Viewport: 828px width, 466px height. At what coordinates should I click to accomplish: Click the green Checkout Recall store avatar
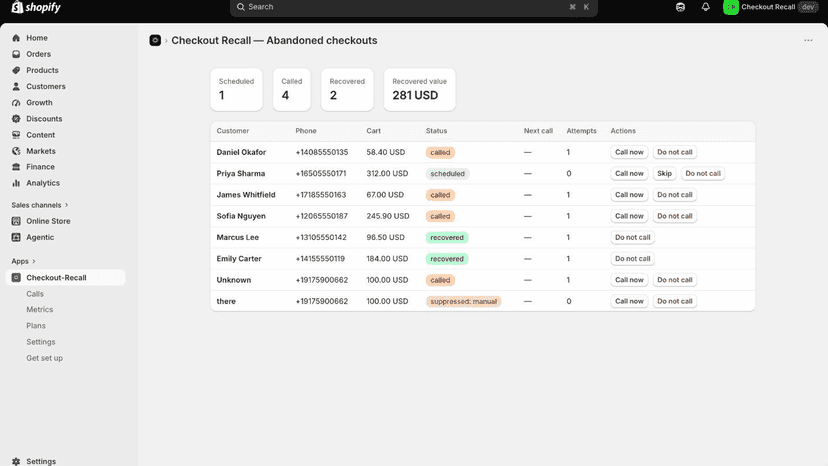click(731, 7)
